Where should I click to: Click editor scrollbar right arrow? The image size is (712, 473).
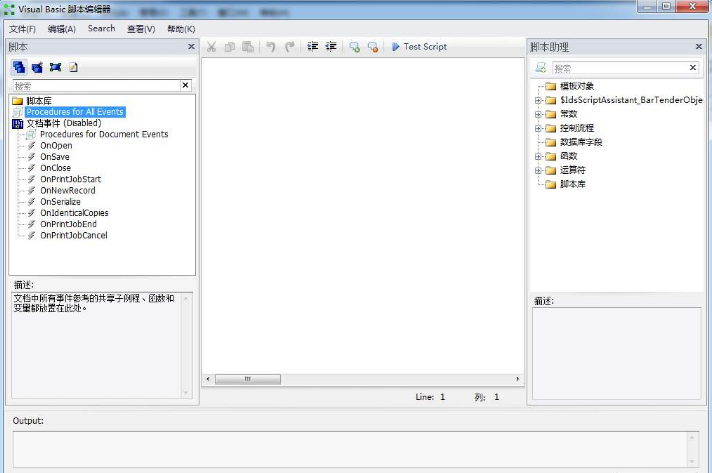coord(518,379)
